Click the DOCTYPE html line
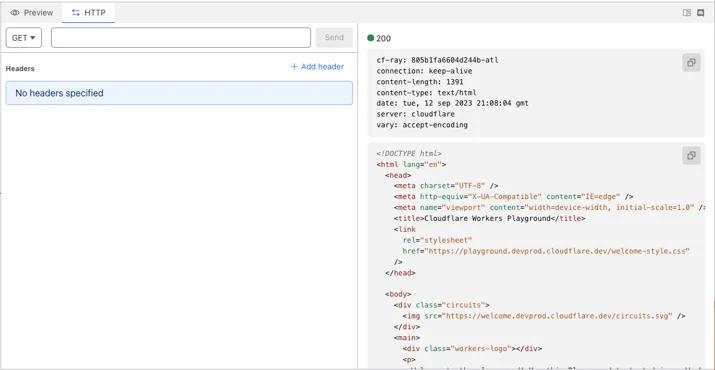Viewport: 715px width, 370px height. click(x=409, y=154)
